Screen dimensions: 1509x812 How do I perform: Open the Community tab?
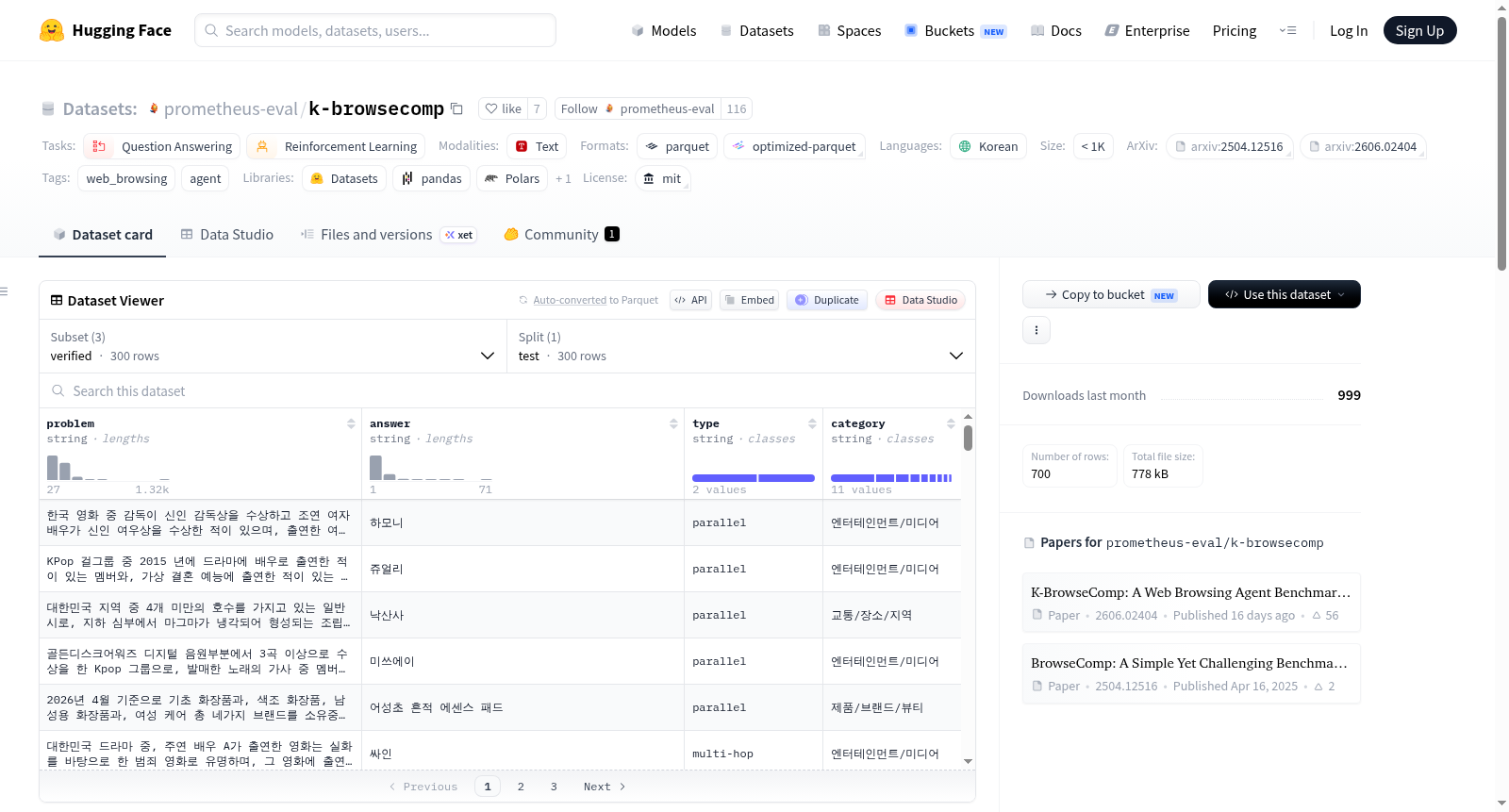[561, 235]
